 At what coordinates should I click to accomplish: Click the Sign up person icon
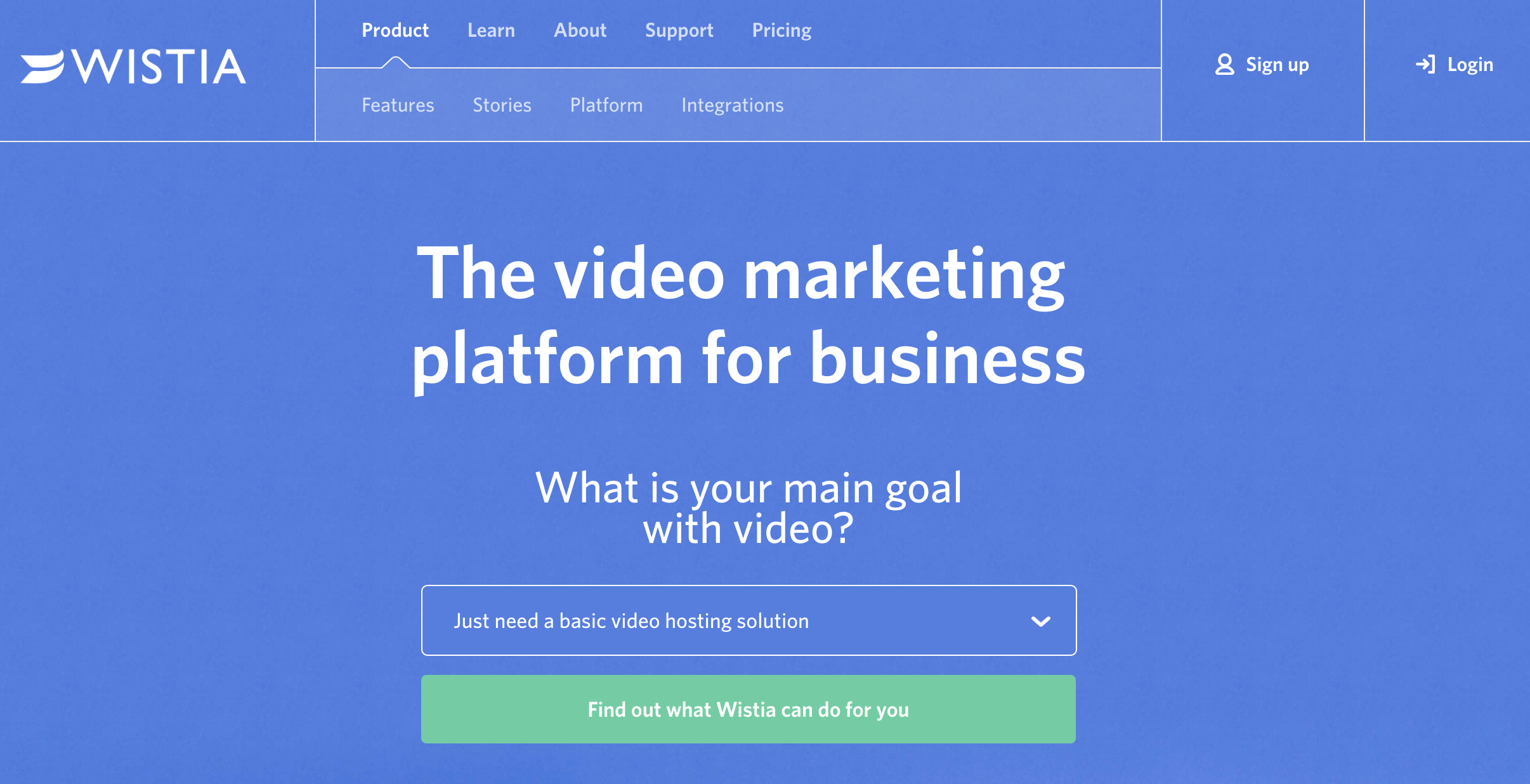tap(1224, 65)
